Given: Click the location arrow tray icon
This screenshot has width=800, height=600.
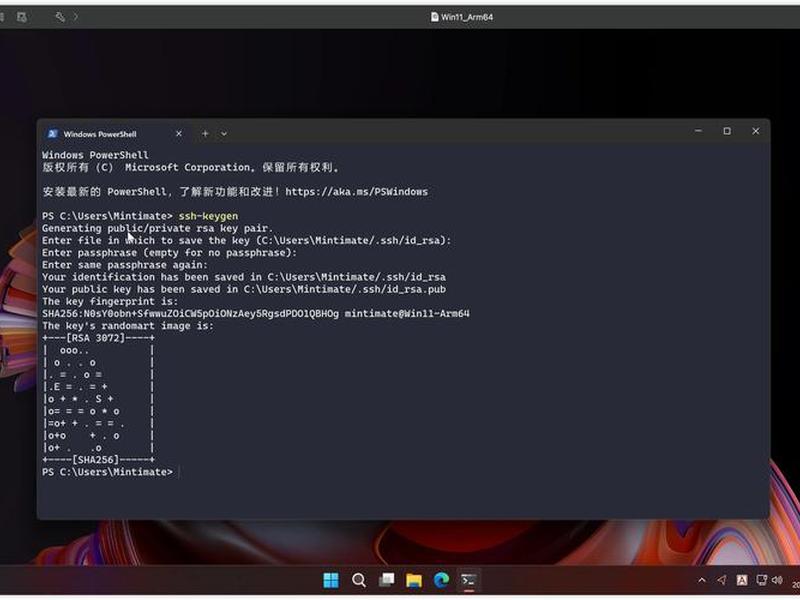Looking at the screenshot, I should click(x=721, y=580).
